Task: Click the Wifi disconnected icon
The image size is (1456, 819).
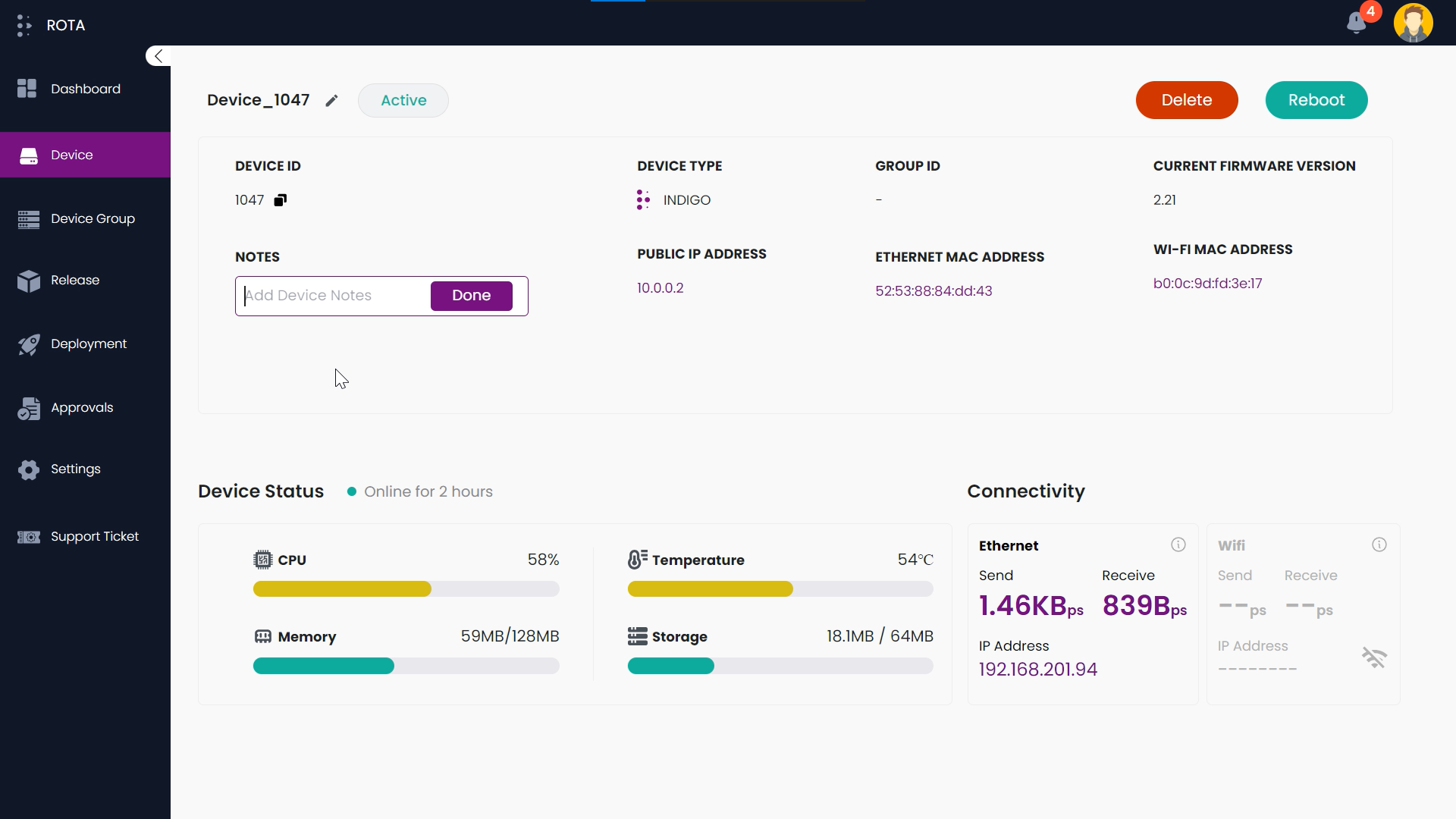Action: (x=1373, y=657)
